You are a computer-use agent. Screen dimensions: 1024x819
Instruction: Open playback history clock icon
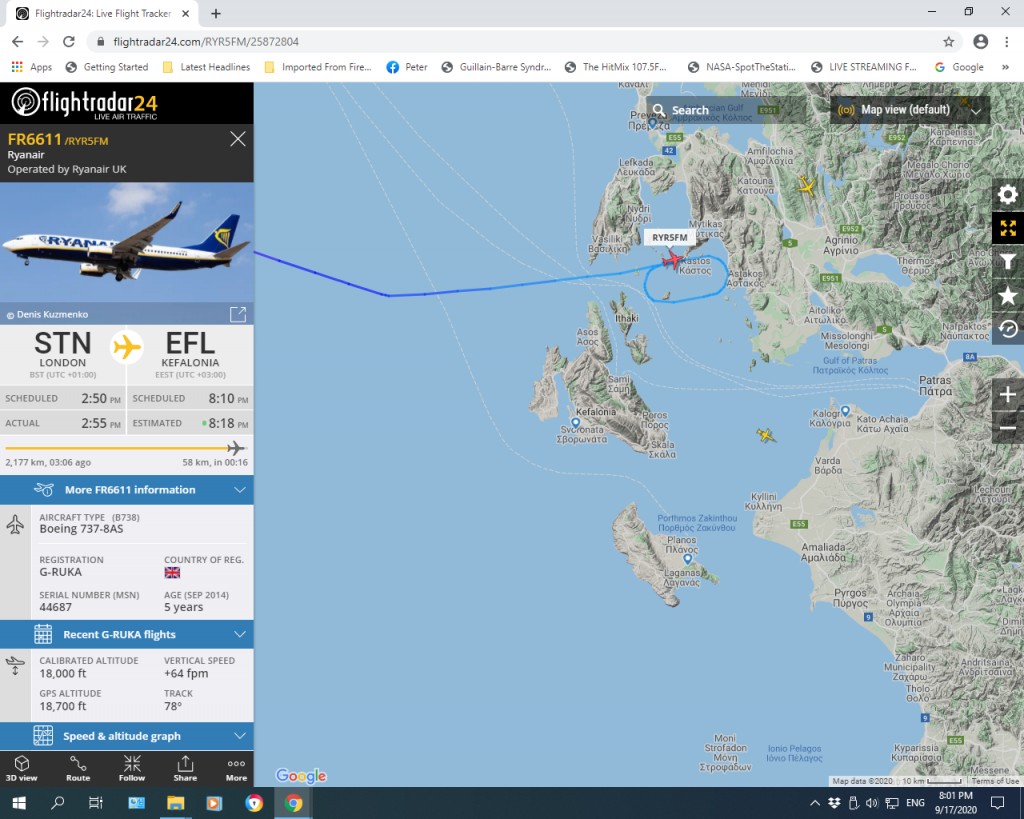1008,329
